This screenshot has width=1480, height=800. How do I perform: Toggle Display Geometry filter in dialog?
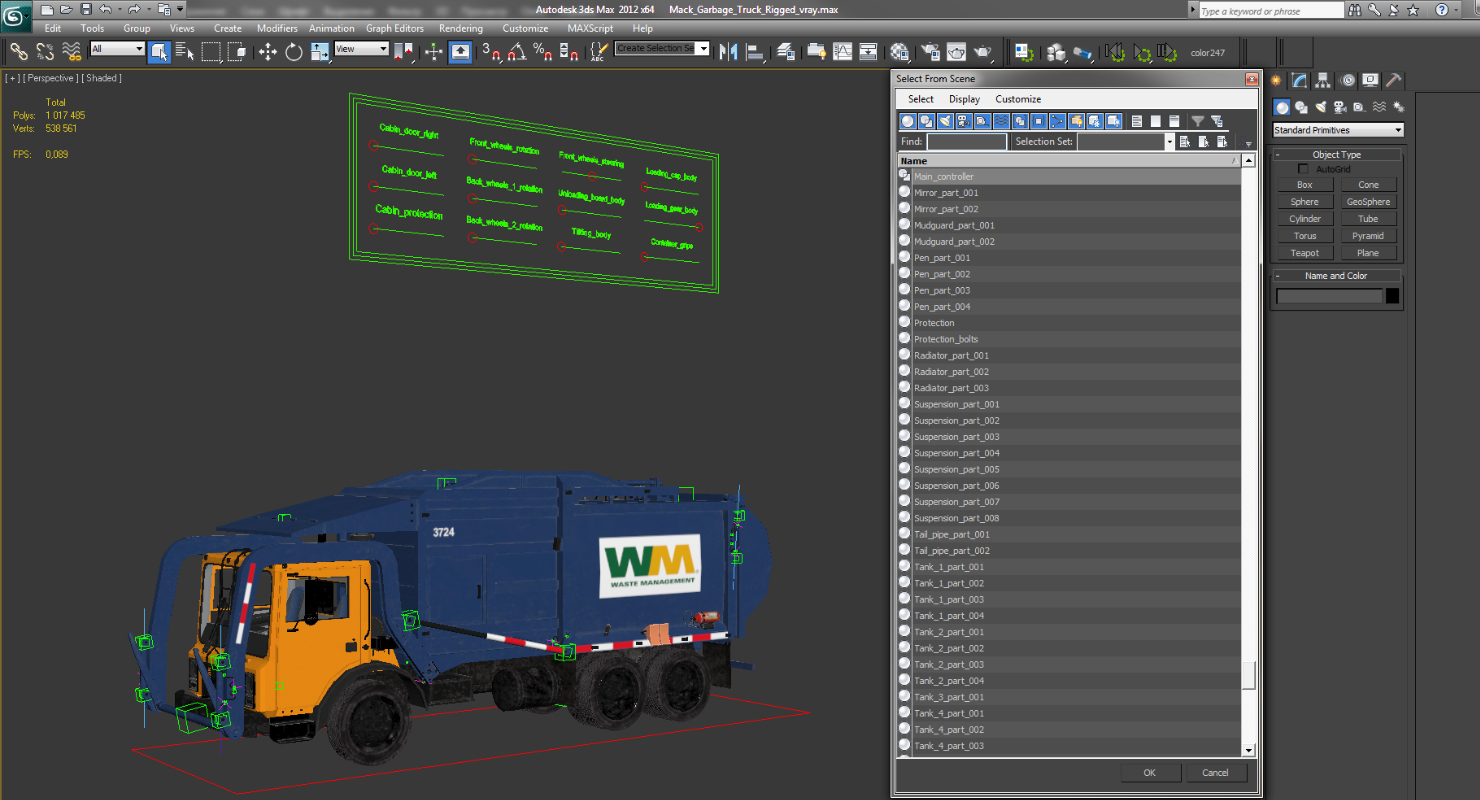[908, 121]
